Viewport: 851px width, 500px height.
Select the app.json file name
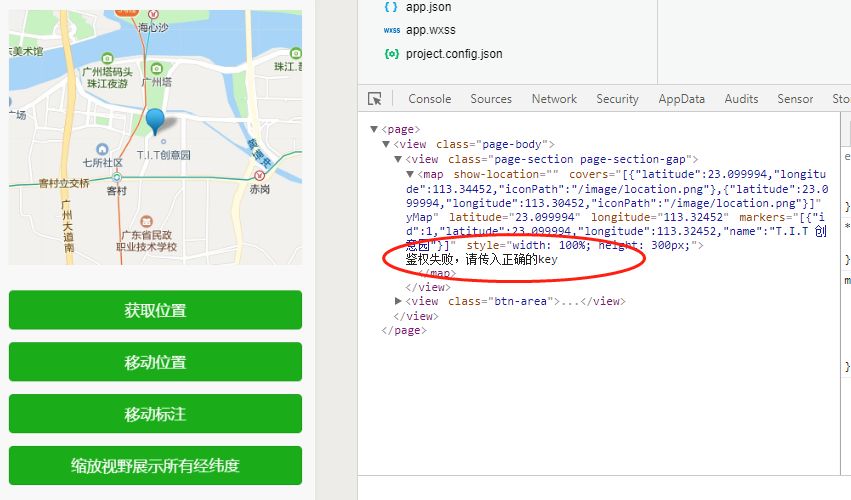[428, 7]
